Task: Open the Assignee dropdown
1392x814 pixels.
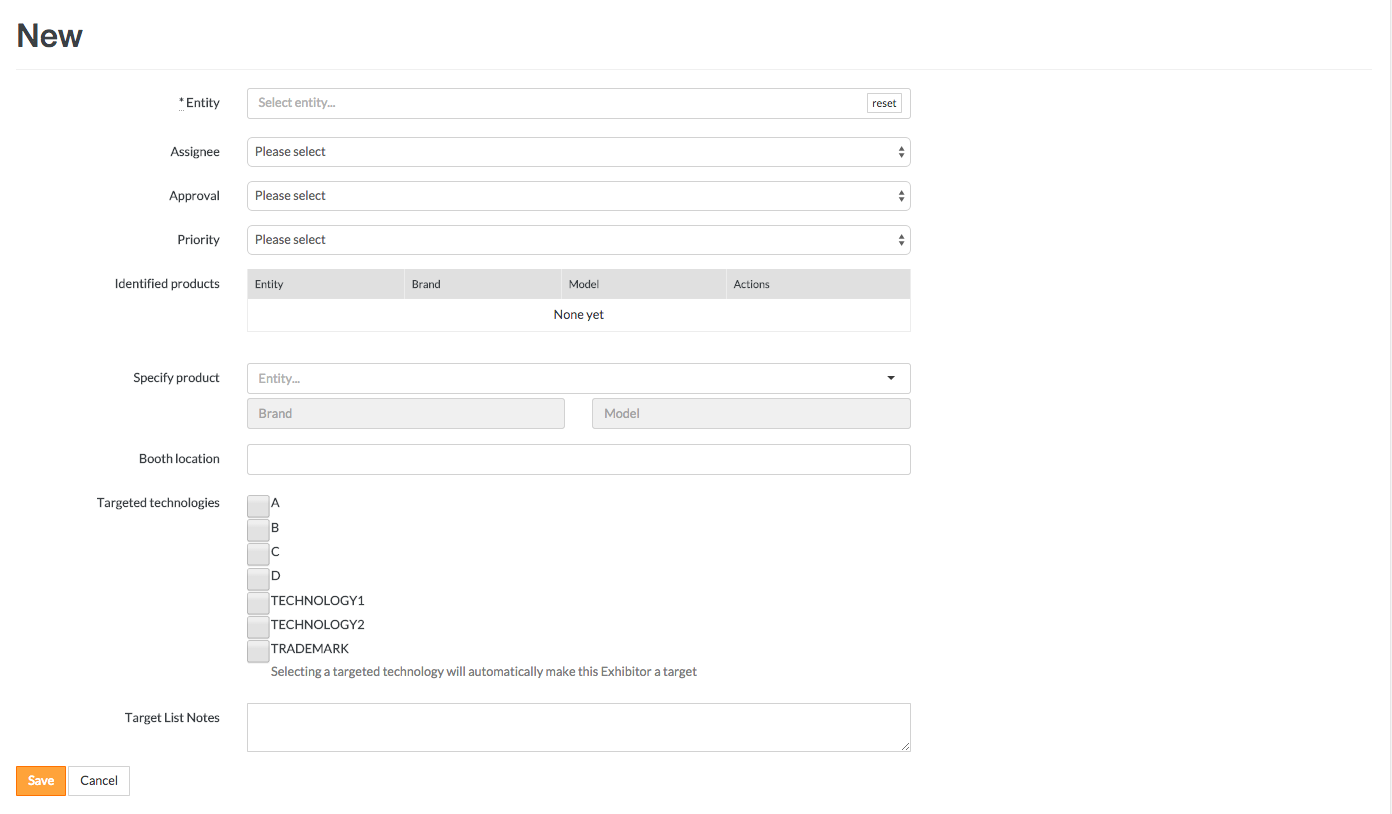Action: click(x=578, y=152)
